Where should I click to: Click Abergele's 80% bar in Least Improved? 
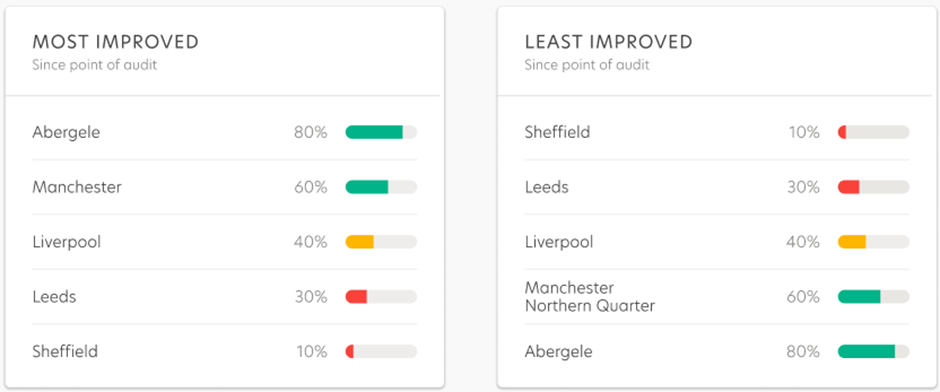tap(873, 352)
